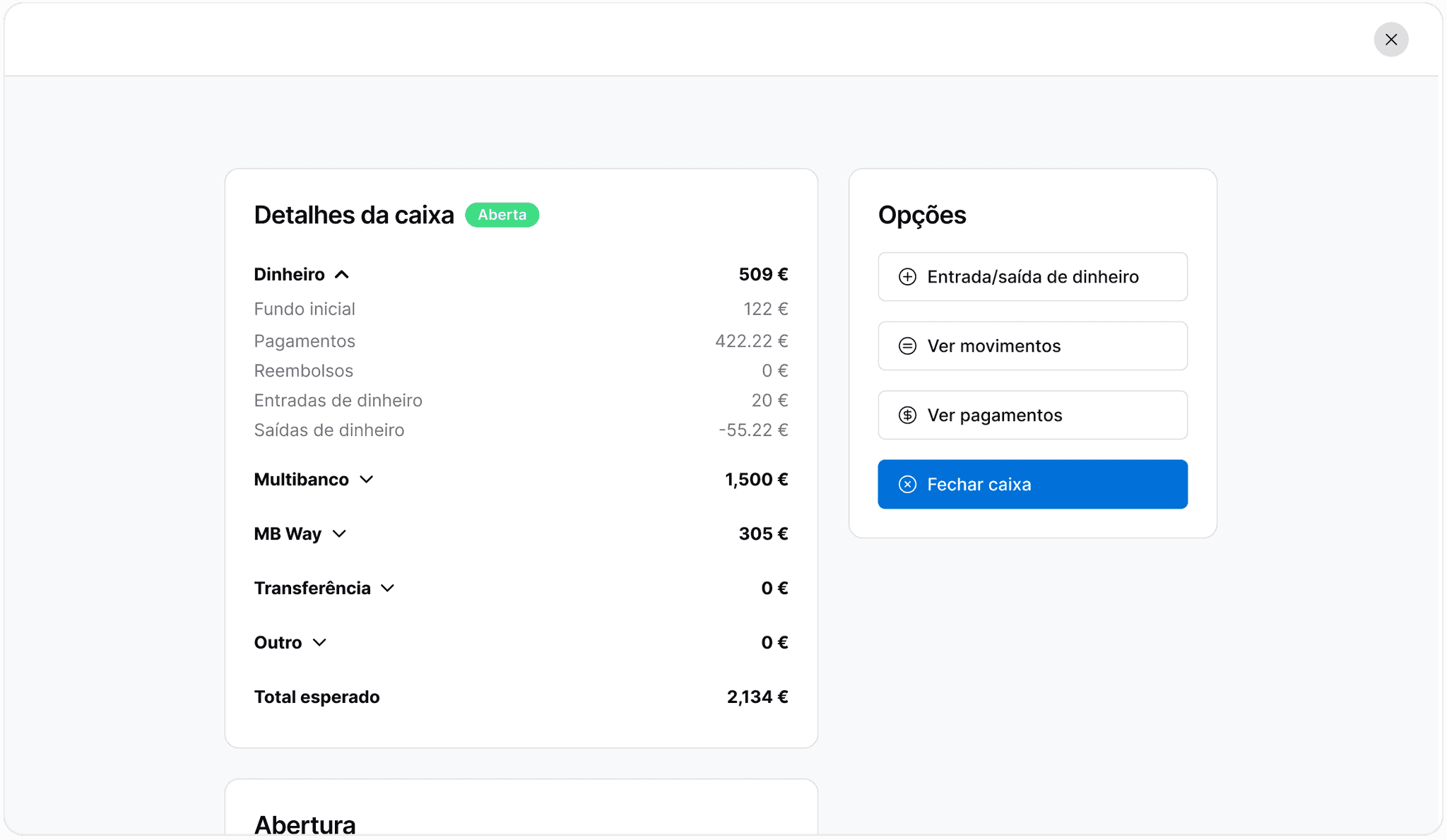Open Entrada/saída de dinheiro option
Image resolution: width=1447 pixels, height=840 pixels.
click(1032, 277)
